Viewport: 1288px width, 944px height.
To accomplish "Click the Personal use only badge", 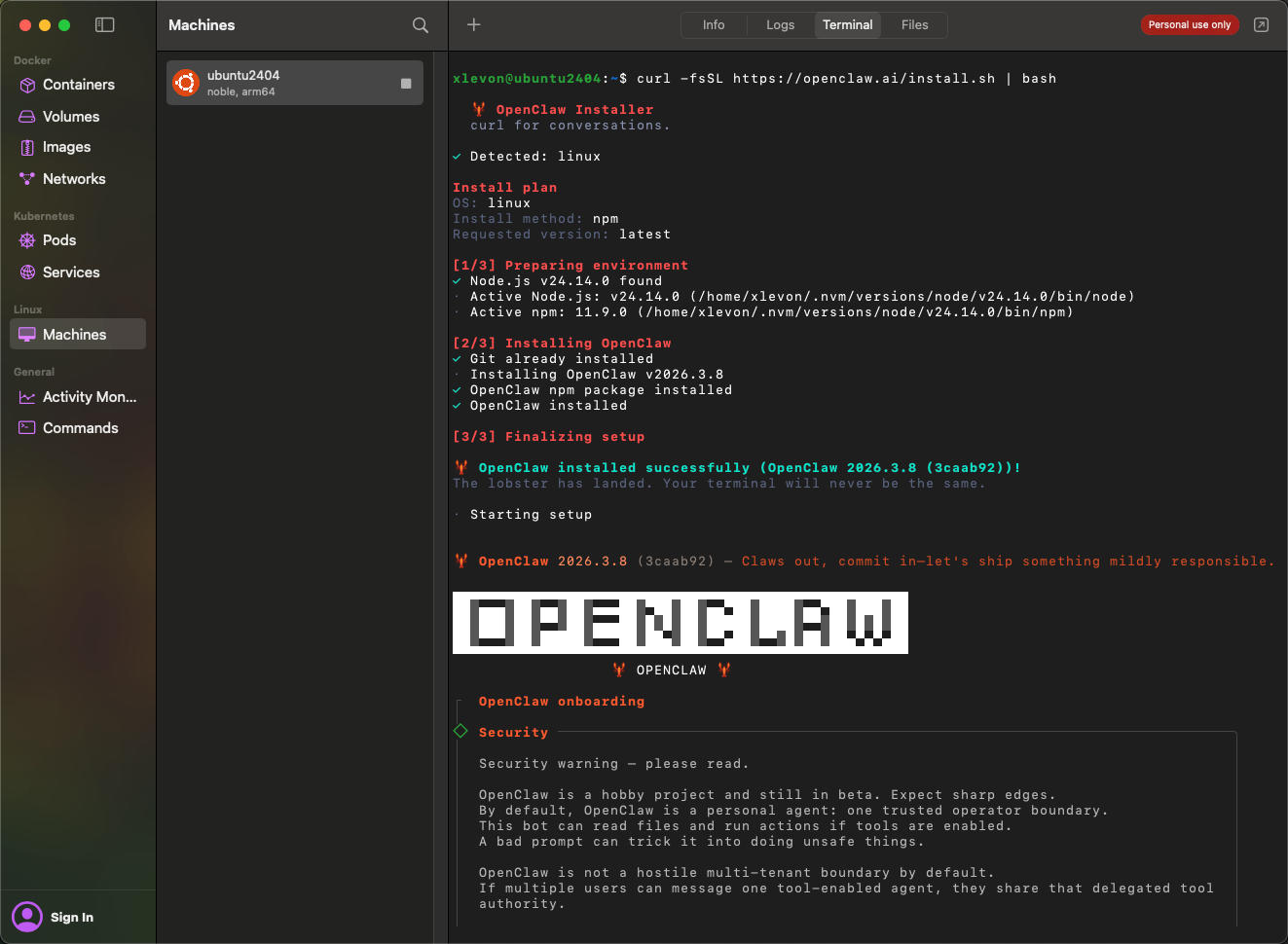I will click(1190, 25).
